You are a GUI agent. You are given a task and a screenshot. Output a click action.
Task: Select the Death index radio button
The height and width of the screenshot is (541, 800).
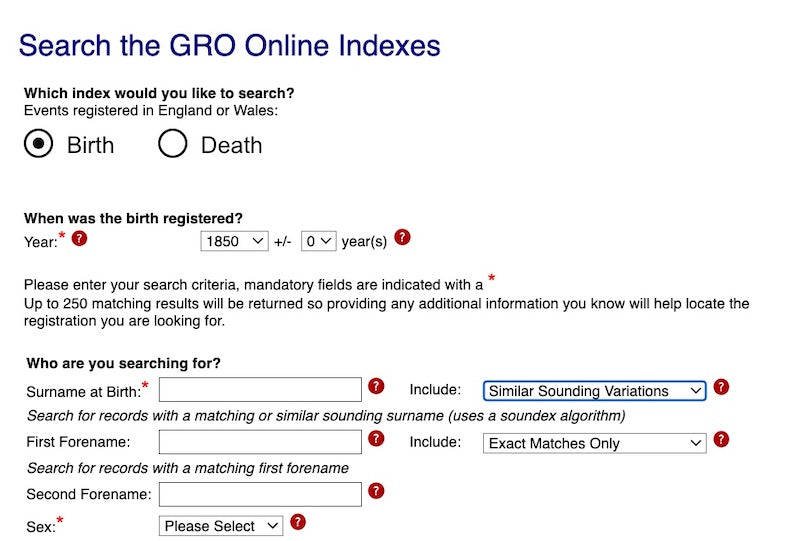[172, 143]
